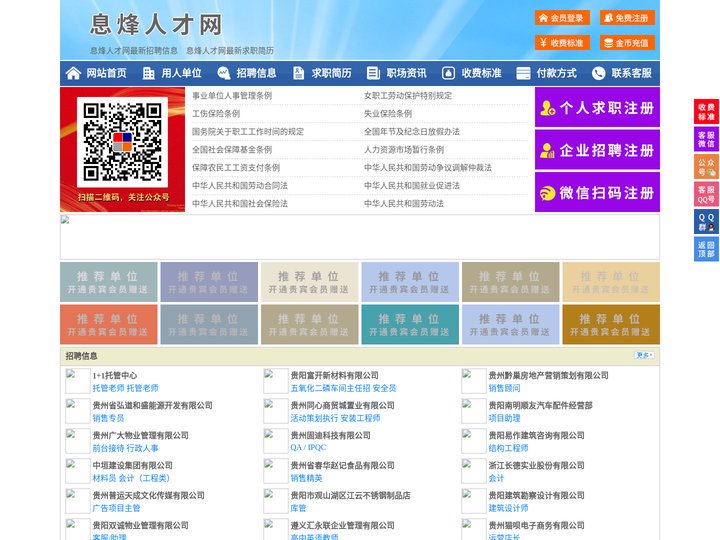Open the 贵阳富开新材料有限公司 listing
Image resolution: width=720 pixels, height=540 pixels.
(335, 376)
